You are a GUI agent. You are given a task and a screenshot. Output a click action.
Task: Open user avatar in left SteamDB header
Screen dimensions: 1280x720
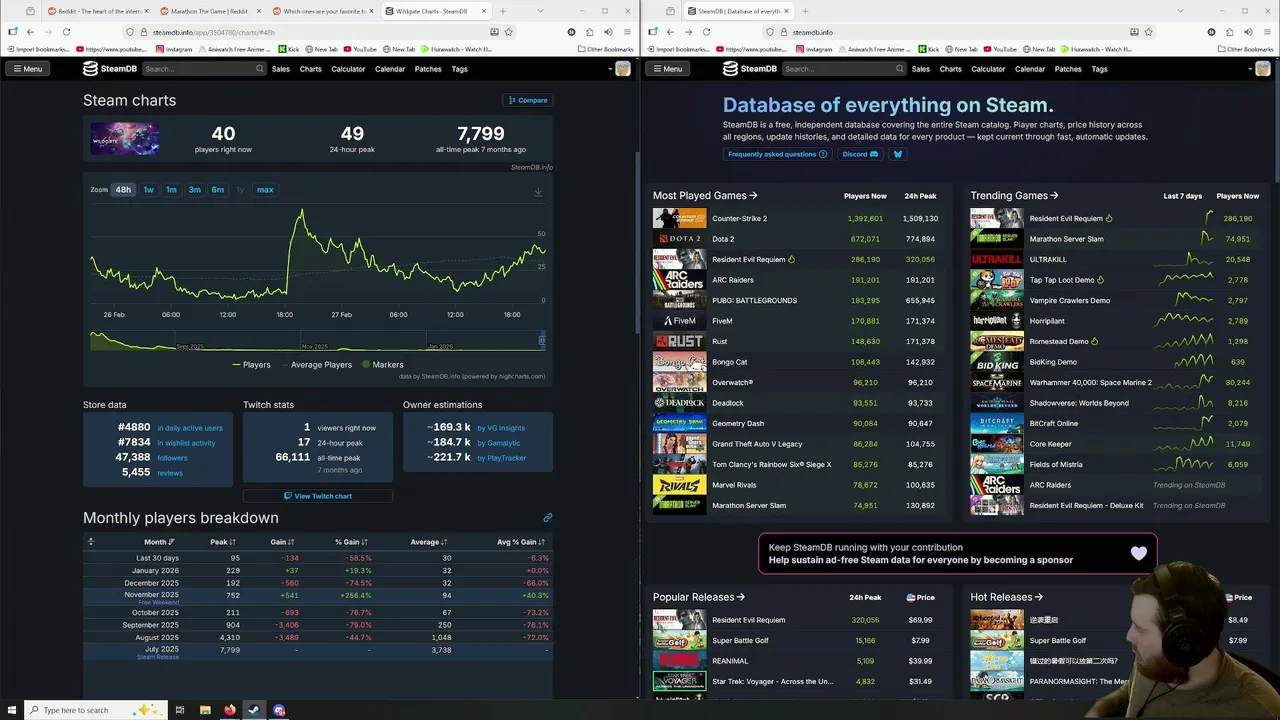pos(623,69)
